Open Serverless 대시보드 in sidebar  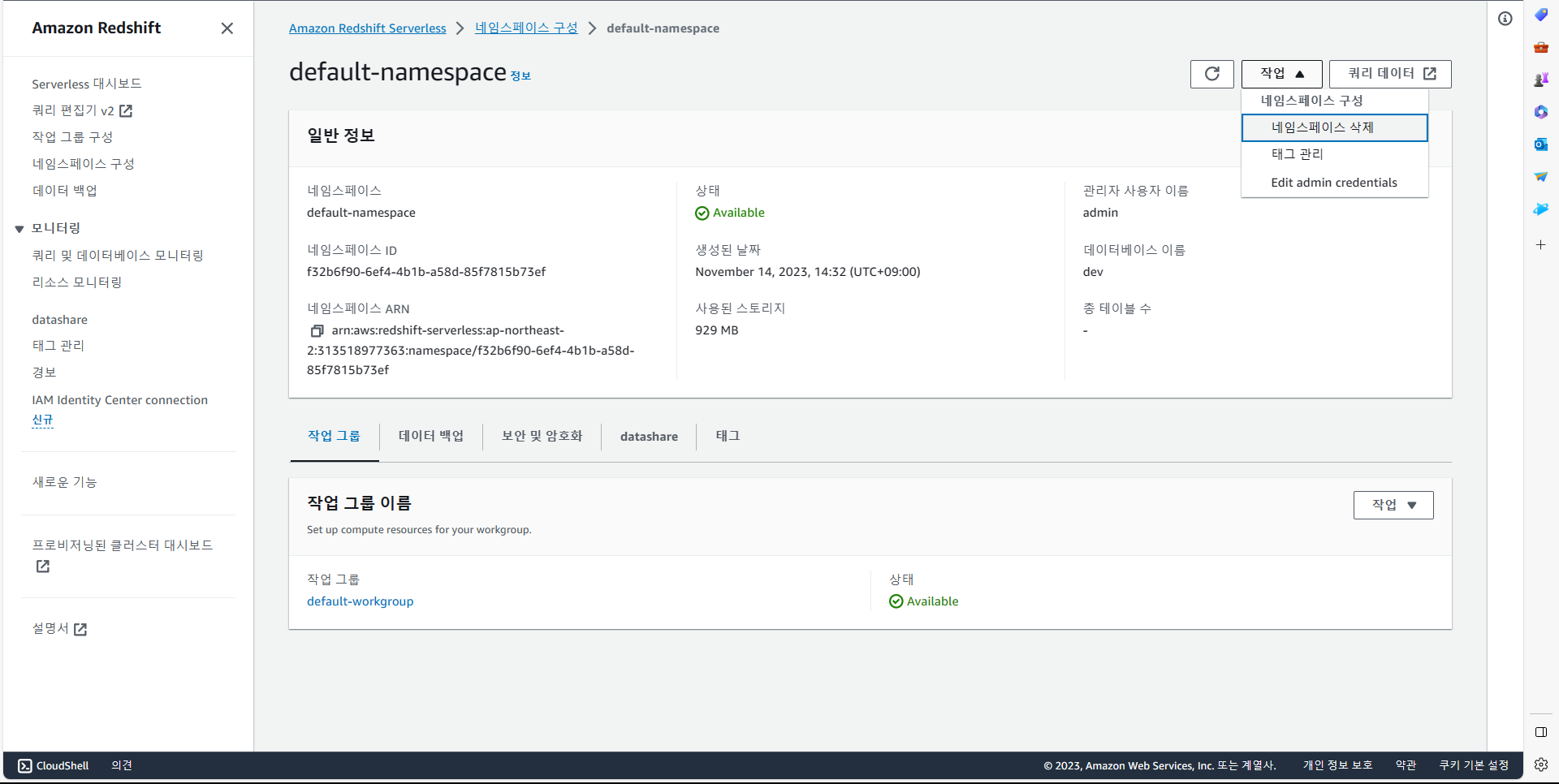click(x=87, y=84)
